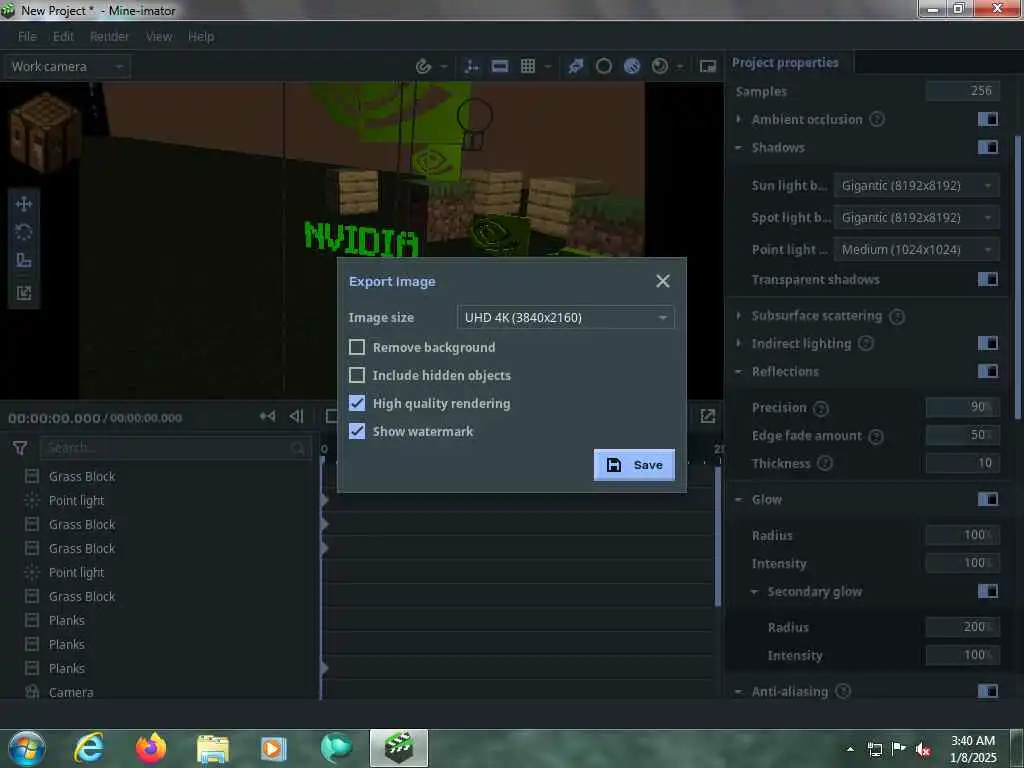The width and height of the screenshot is (1024, 768).
Task: Open the Work camera dropdown
Action: click(x=67, y=66)
